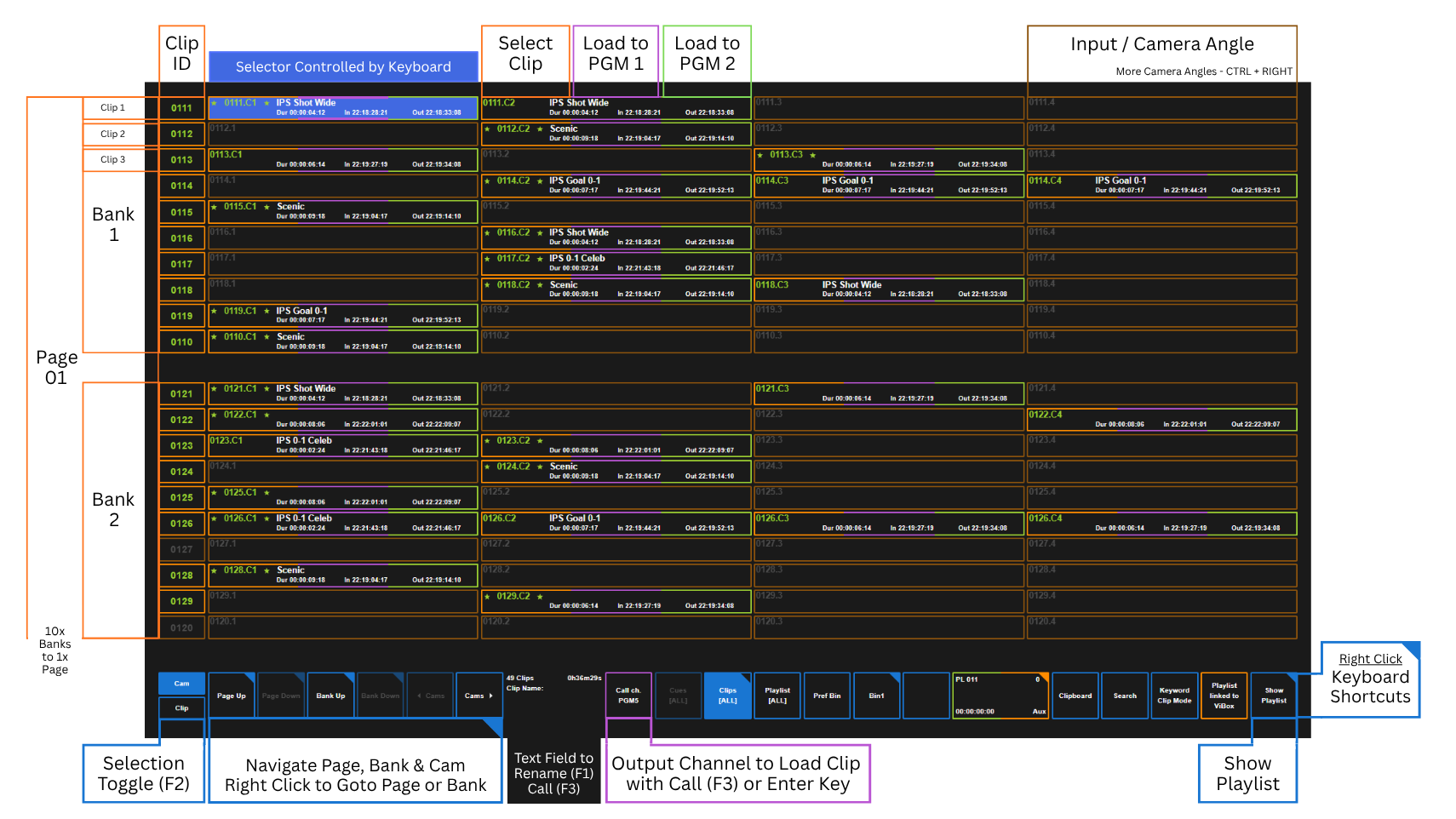The height and width of the screenshot is (819, 1456).
Task: Select clip ID 0121
Action: pos(181,393)
